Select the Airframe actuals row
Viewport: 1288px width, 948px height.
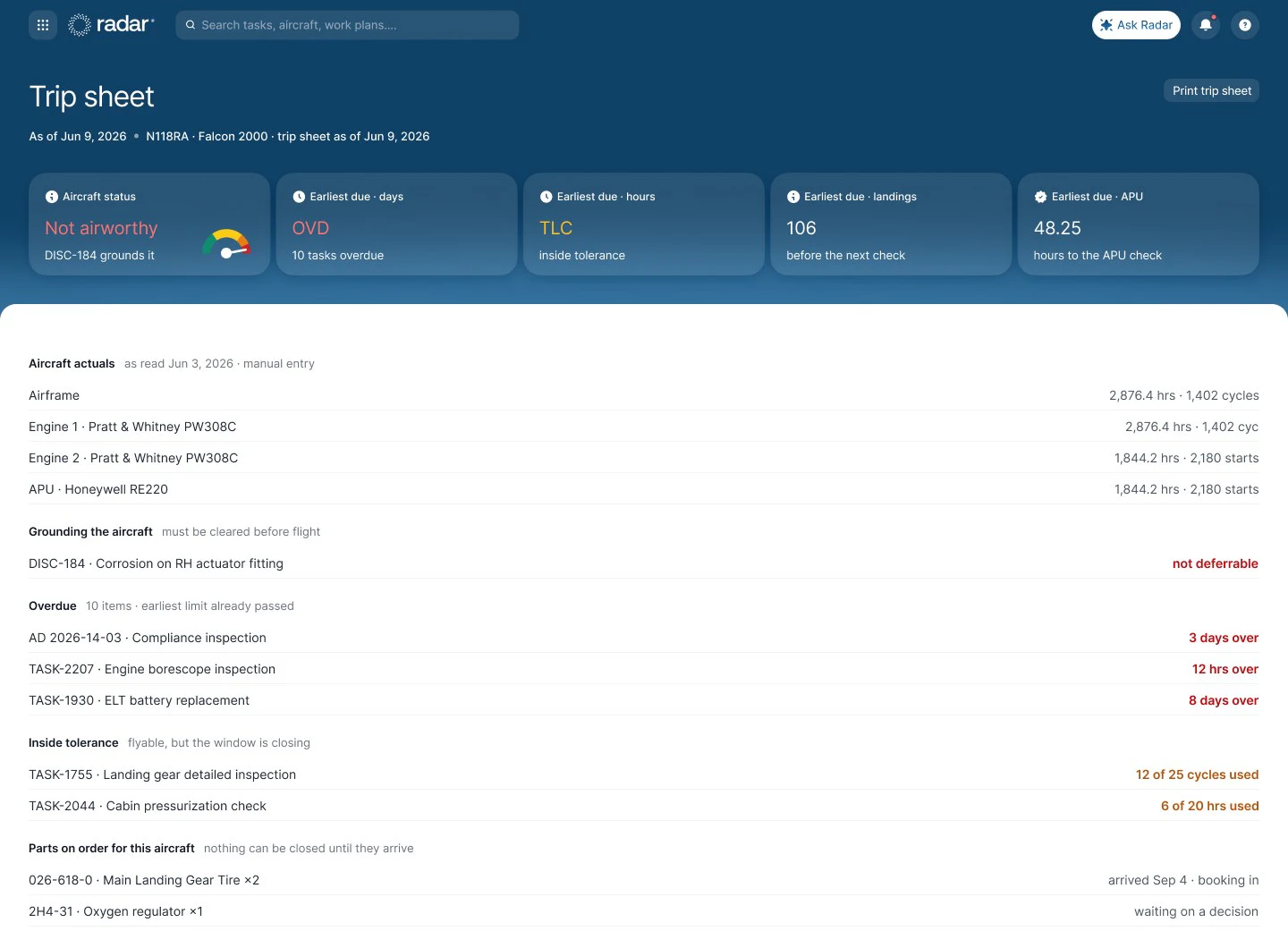[x=644, y=395]
